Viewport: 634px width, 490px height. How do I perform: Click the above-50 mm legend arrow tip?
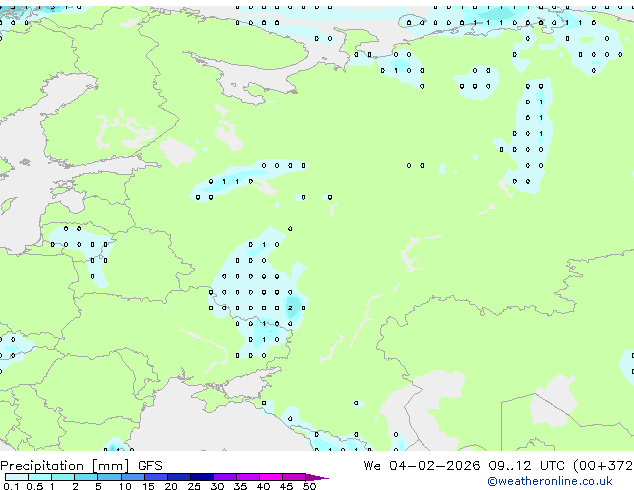[317, 477]
